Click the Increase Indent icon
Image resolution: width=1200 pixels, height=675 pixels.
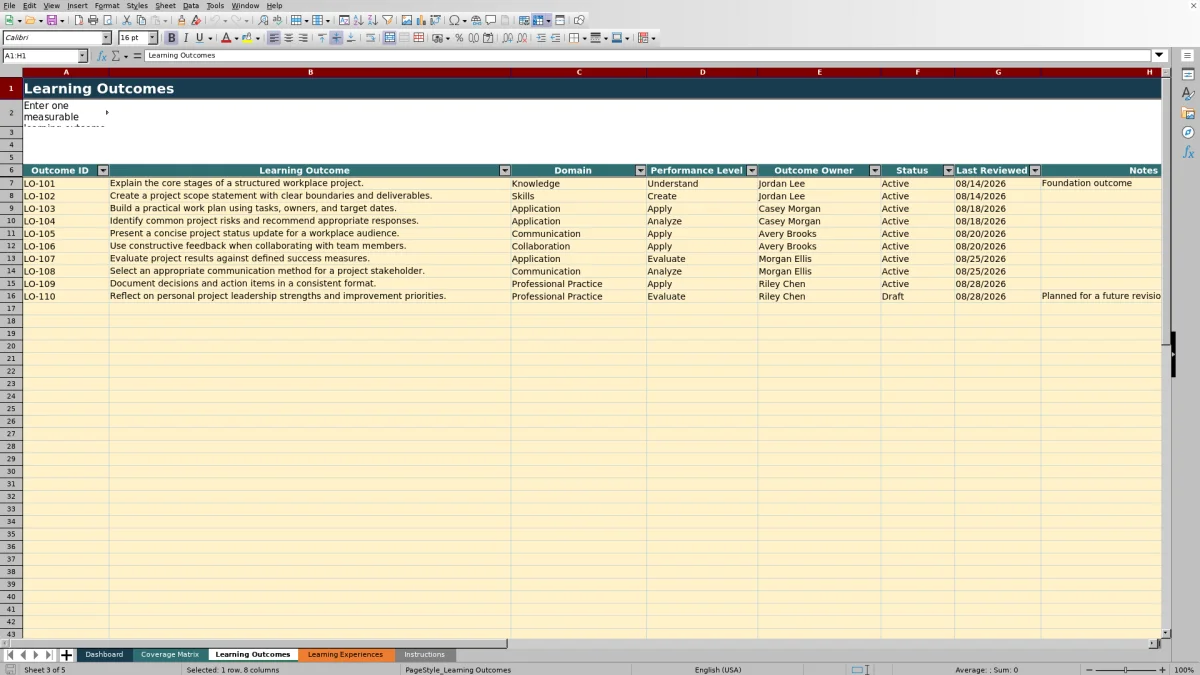click(541, 38)
